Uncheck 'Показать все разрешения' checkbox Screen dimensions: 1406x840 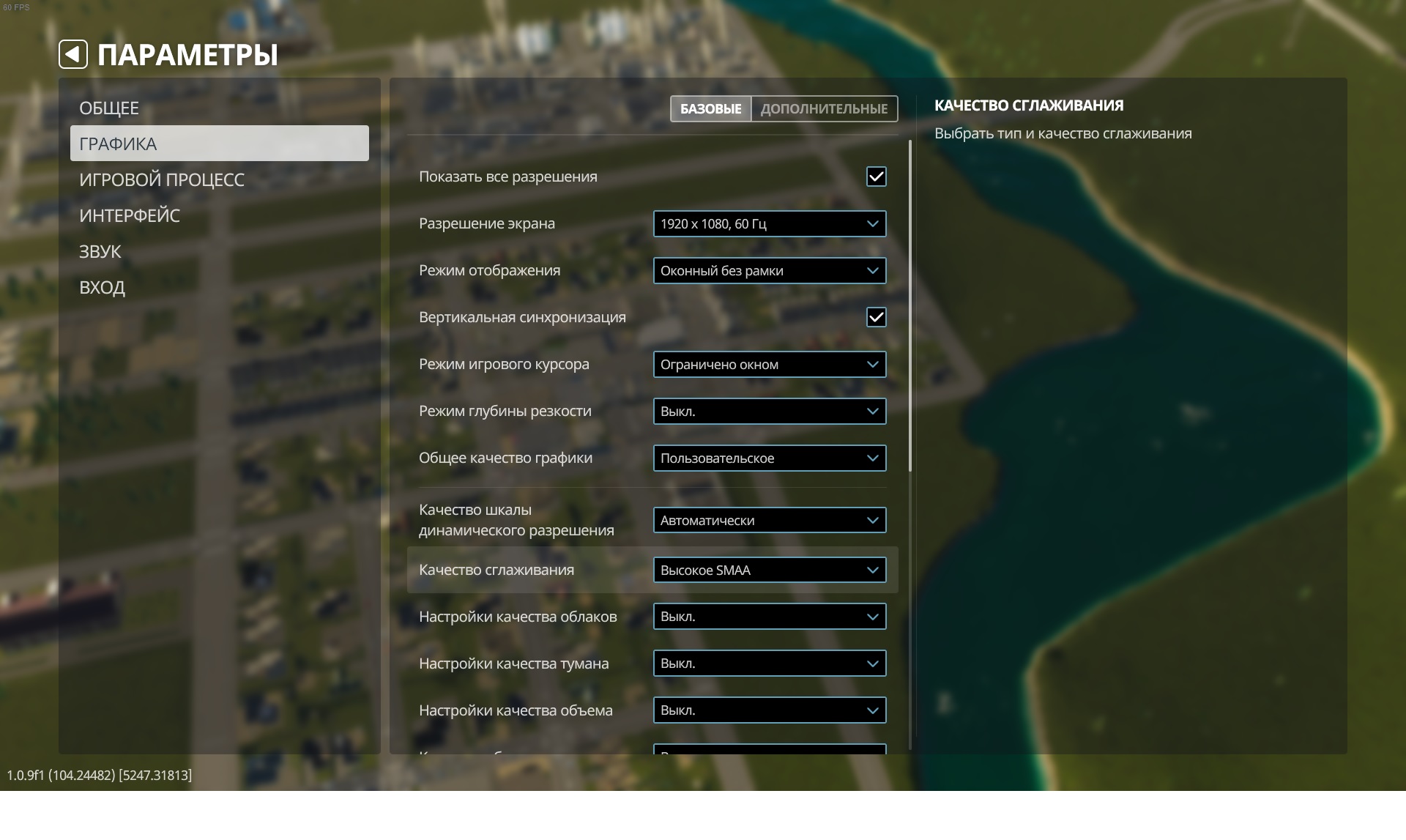pos(876,176)
